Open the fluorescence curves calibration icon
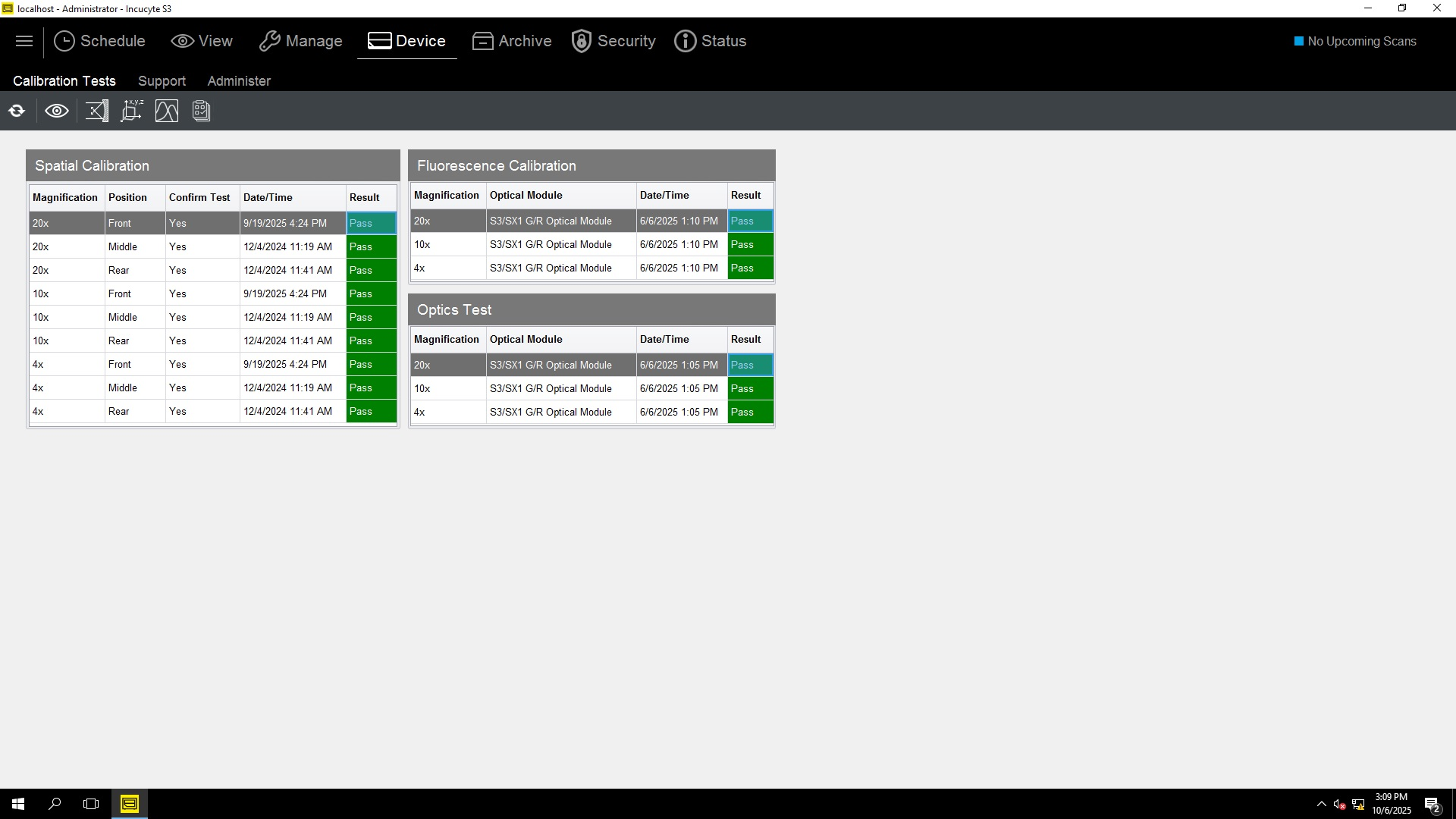 [x=167, y=111]
